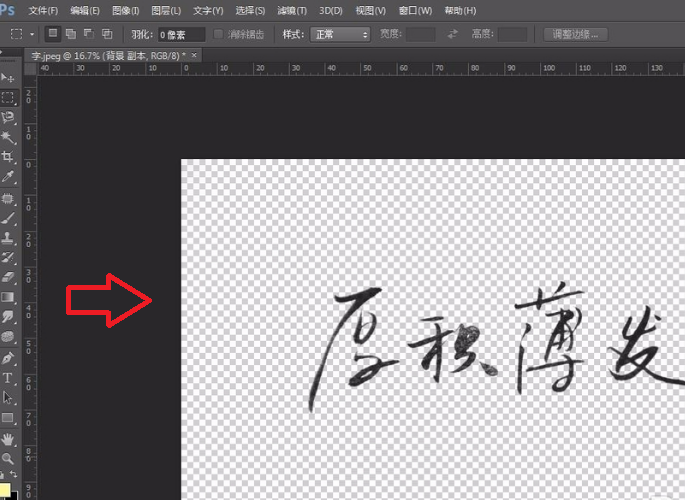Select the Eraser tool
This screenshot has width=685, height=500.
click(8, 277)
